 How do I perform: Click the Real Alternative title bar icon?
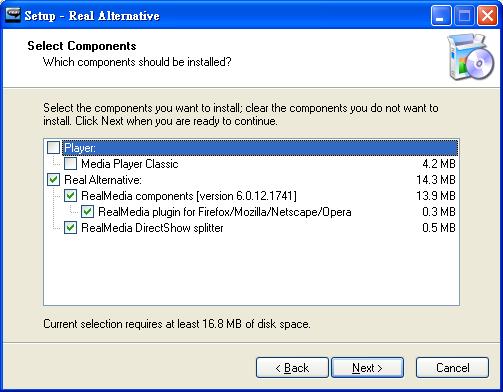point(13,15)
